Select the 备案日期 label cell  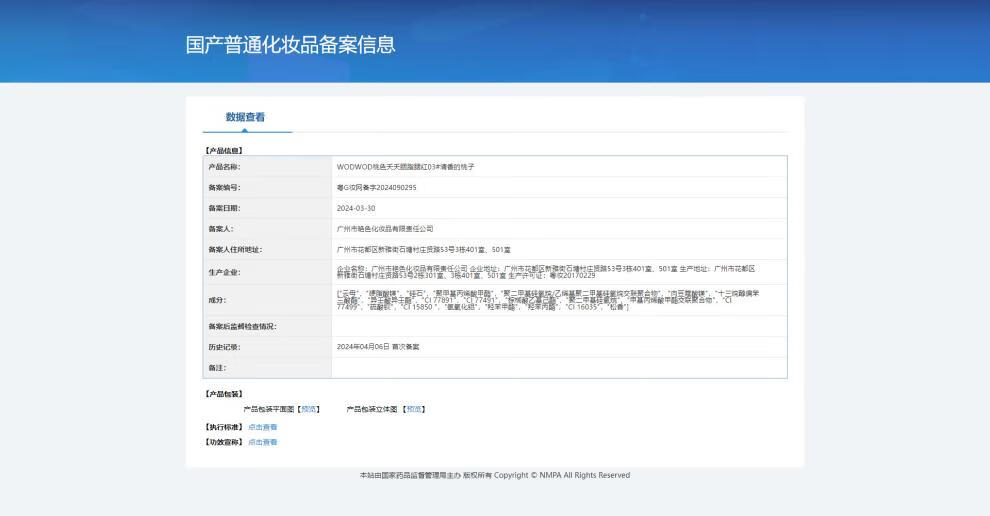[267, 208]
